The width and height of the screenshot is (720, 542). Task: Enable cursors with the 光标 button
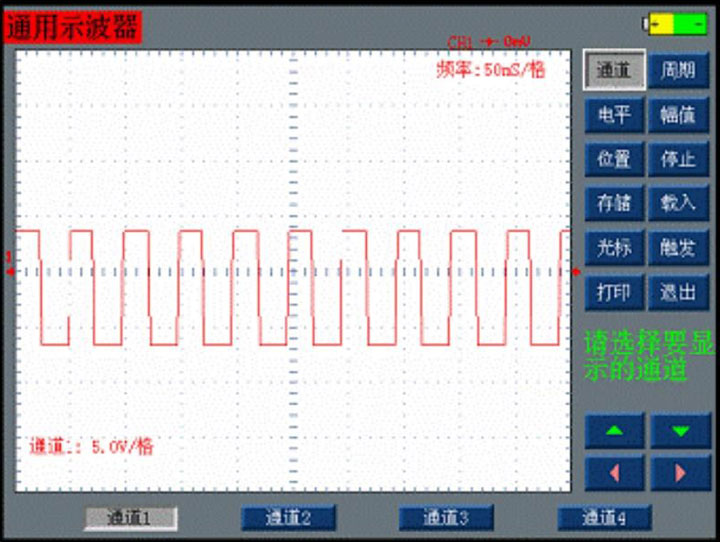coord(614,248)
